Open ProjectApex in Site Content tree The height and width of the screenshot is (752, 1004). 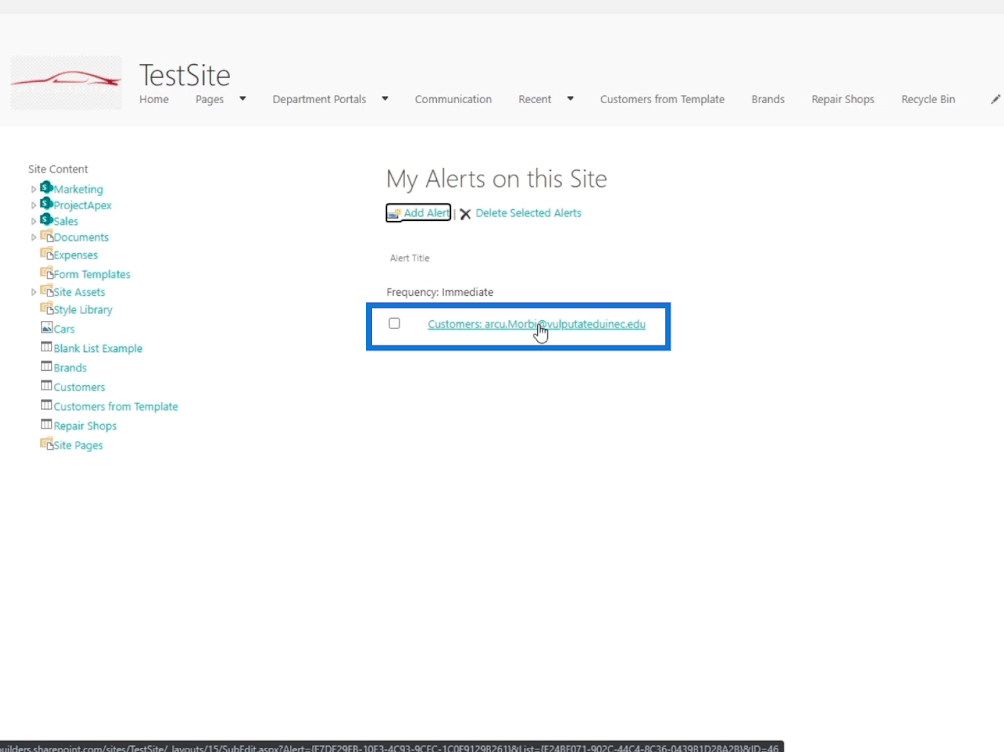pos(83,205)
